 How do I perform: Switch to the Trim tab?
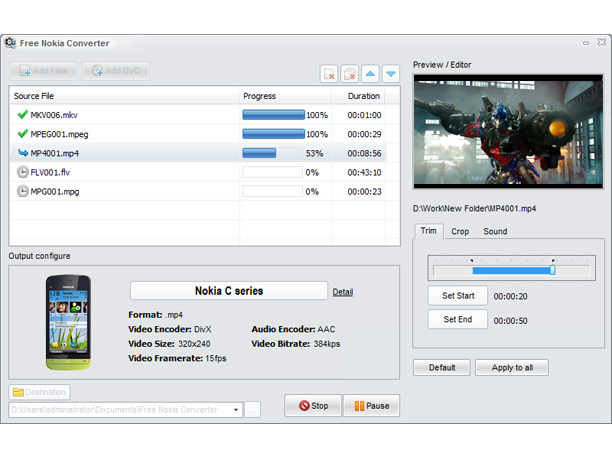coord(429,231)
